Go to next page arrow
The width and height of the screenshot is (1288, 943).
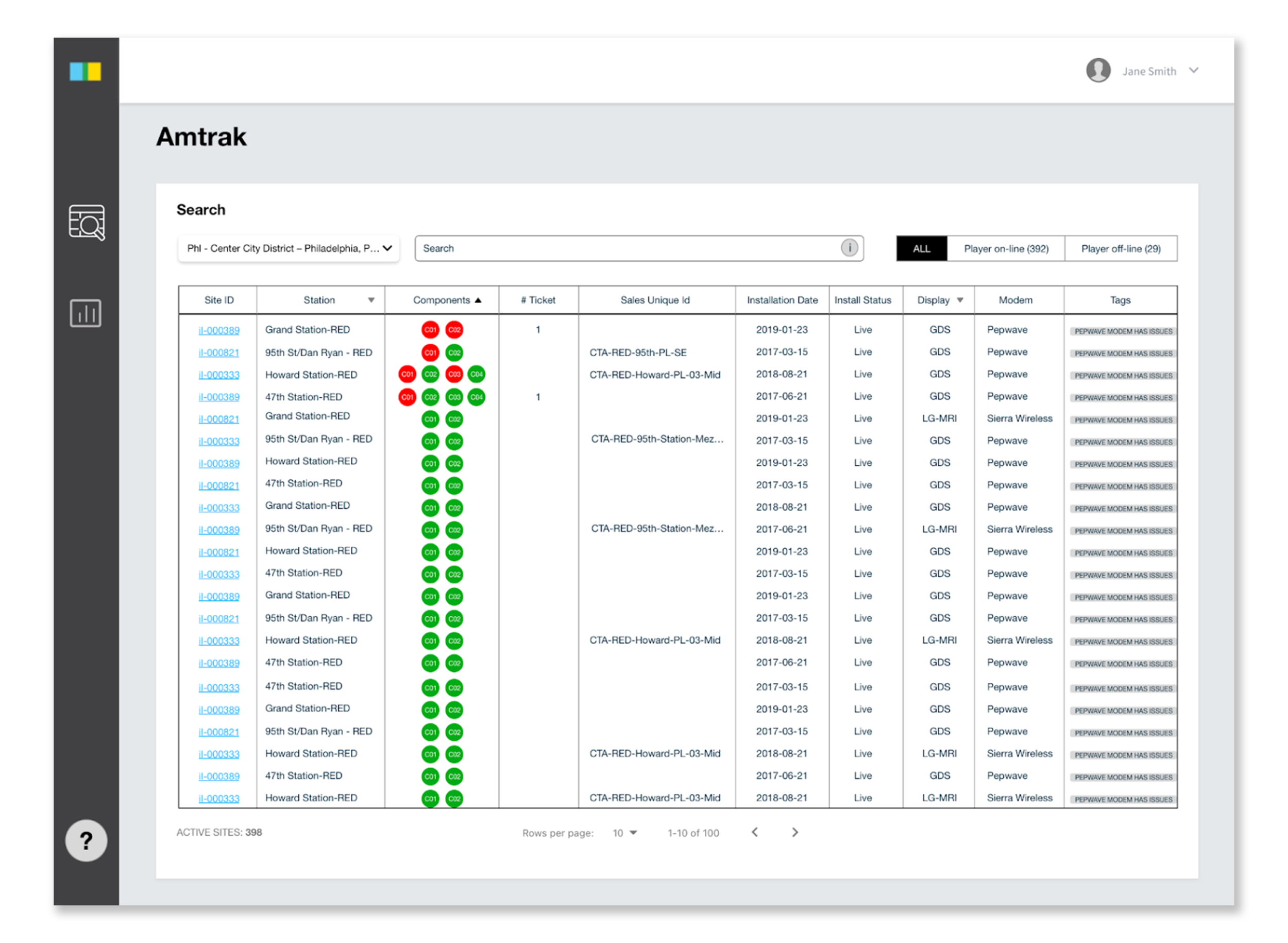pyautogui.click(x=795, y=833)
